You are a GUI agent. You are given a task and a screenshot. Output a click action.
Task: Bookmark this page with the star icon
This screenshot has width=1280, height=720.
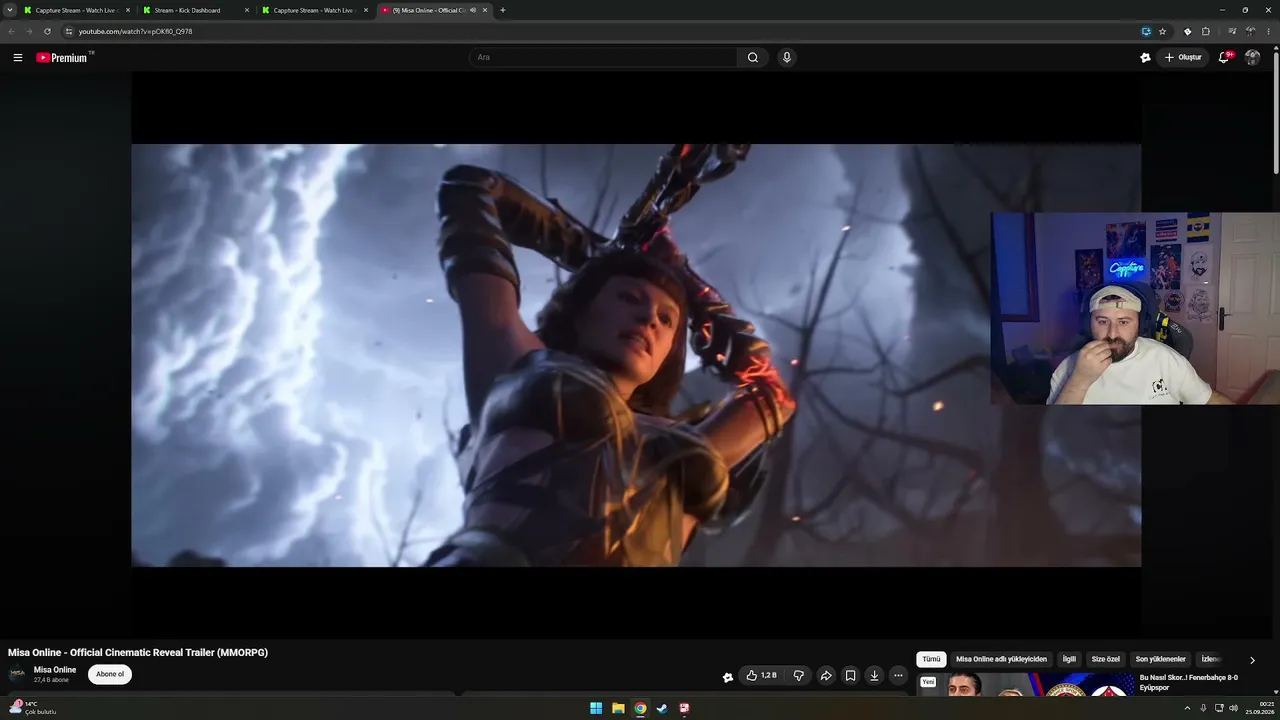click(x=1162, y=31)
